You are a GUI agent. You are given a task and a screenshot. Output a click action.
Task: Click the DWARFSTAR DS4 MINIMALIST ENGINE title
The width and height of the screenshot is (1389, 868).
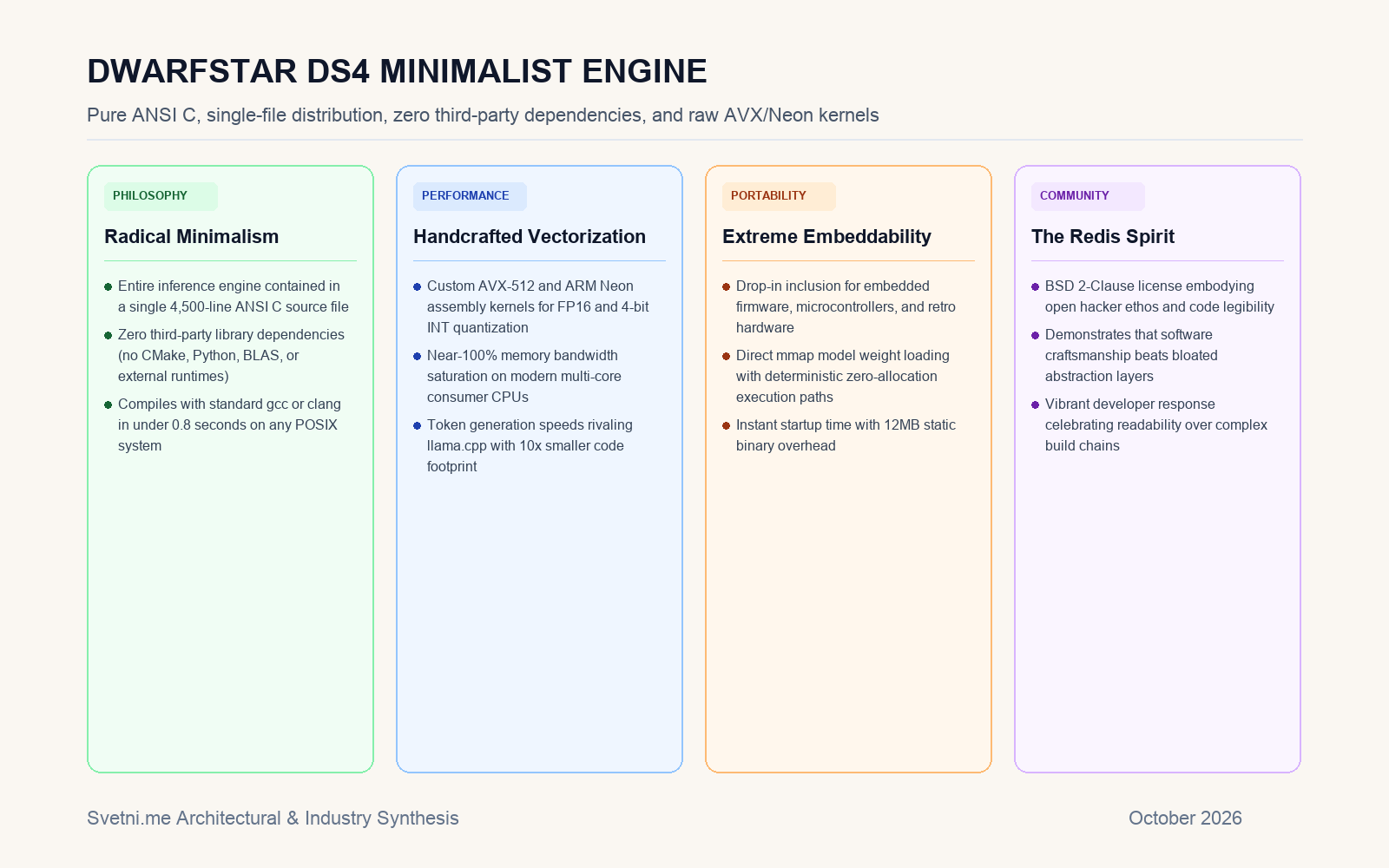[397, 71]
